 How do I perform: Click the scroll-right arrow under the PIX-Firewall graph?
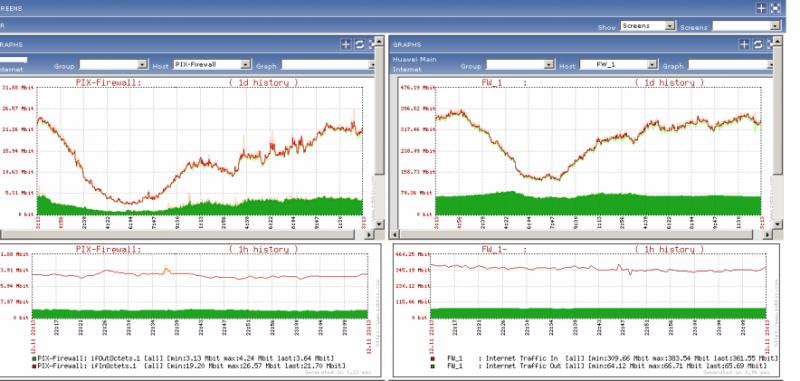pos(370,235)
